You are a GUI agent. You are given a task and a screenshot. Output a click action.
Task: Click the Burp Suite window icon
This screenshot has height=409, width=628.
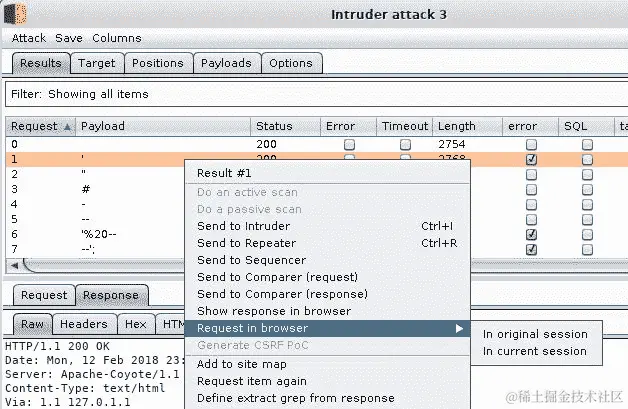[15, 14]
